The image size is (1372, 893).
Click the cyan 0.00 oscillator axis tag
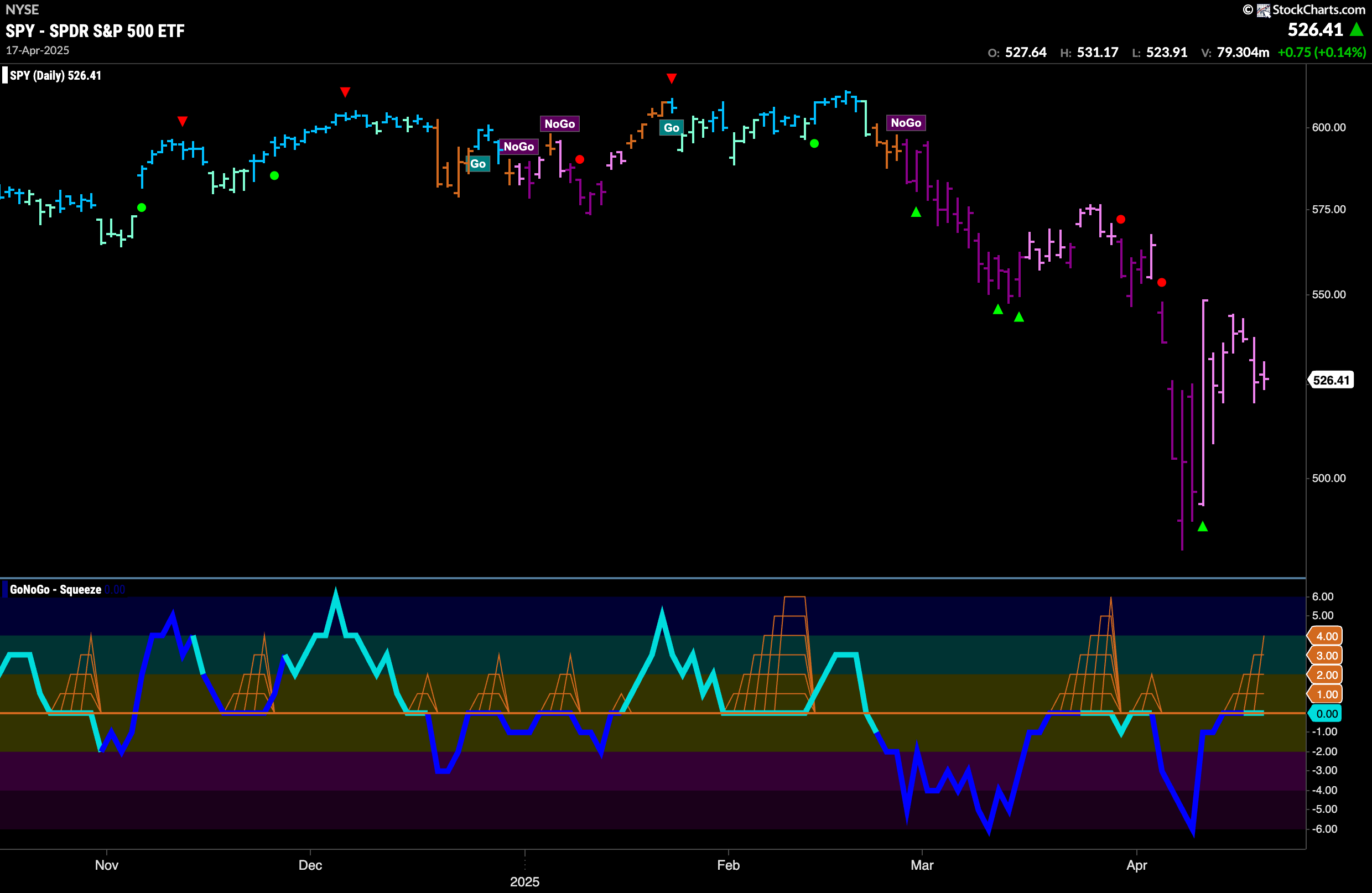click(x=1326, y=714)
